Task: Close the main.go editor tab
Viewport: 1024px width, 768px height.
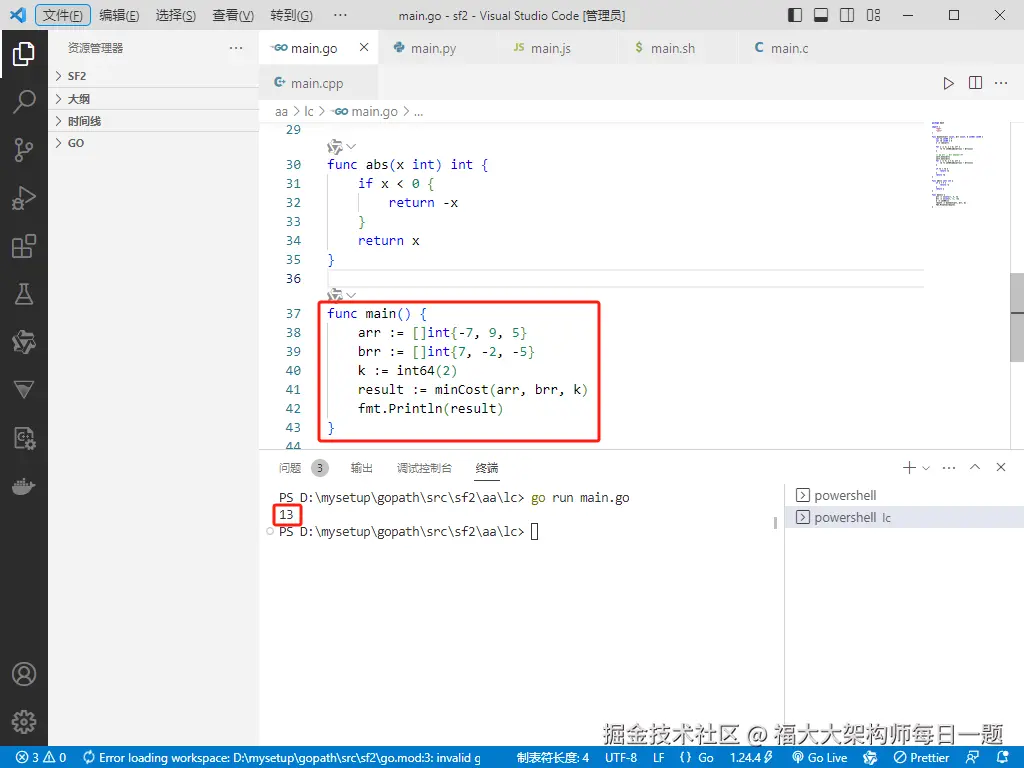Action: (x=364, y=47)
